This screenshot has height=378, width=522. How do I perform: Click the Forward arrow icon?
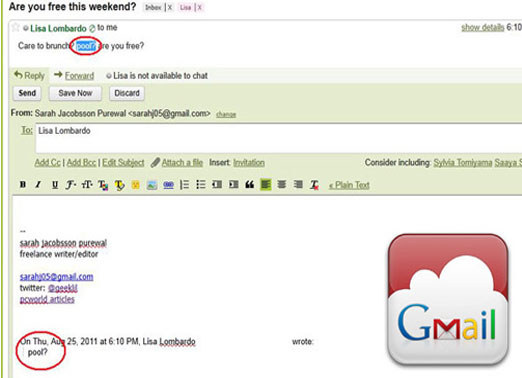(58, 74)
